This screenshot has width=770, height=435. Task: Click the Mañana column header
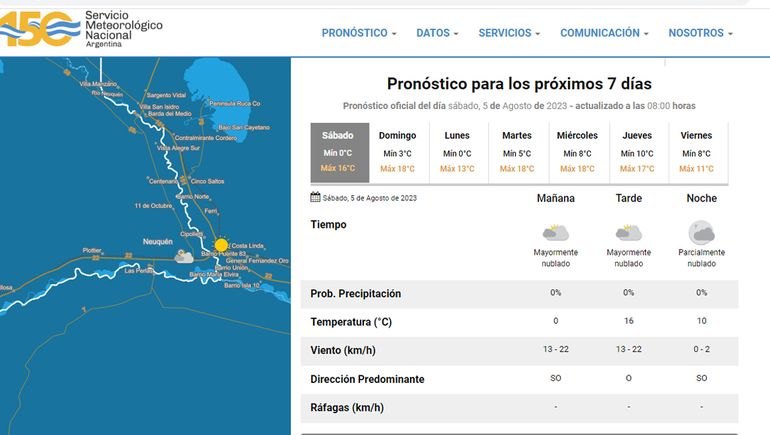click(555, 198)
